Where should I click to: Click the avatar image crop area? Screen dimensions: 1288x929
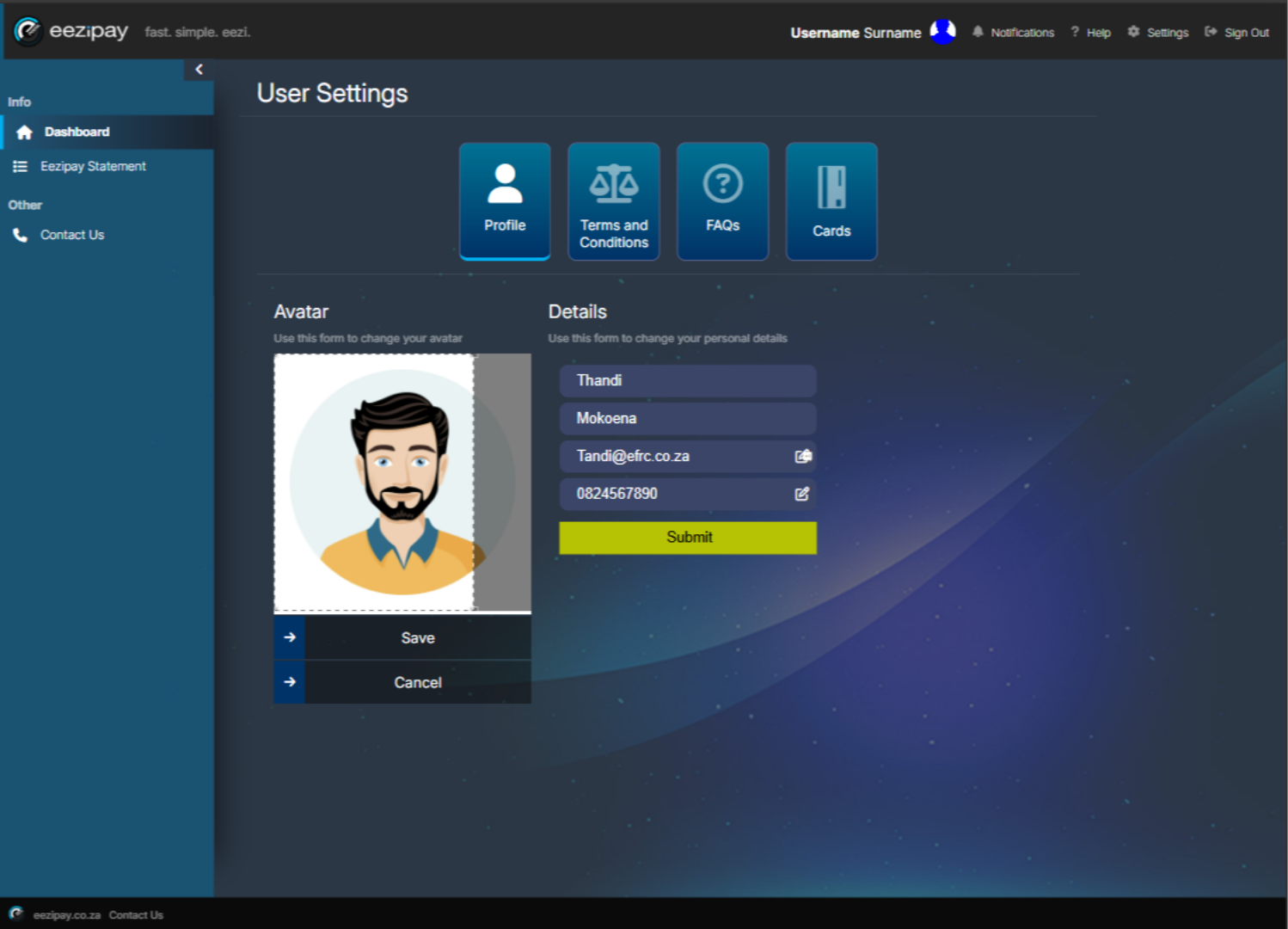pyautogui.click(x=374, y=483)
